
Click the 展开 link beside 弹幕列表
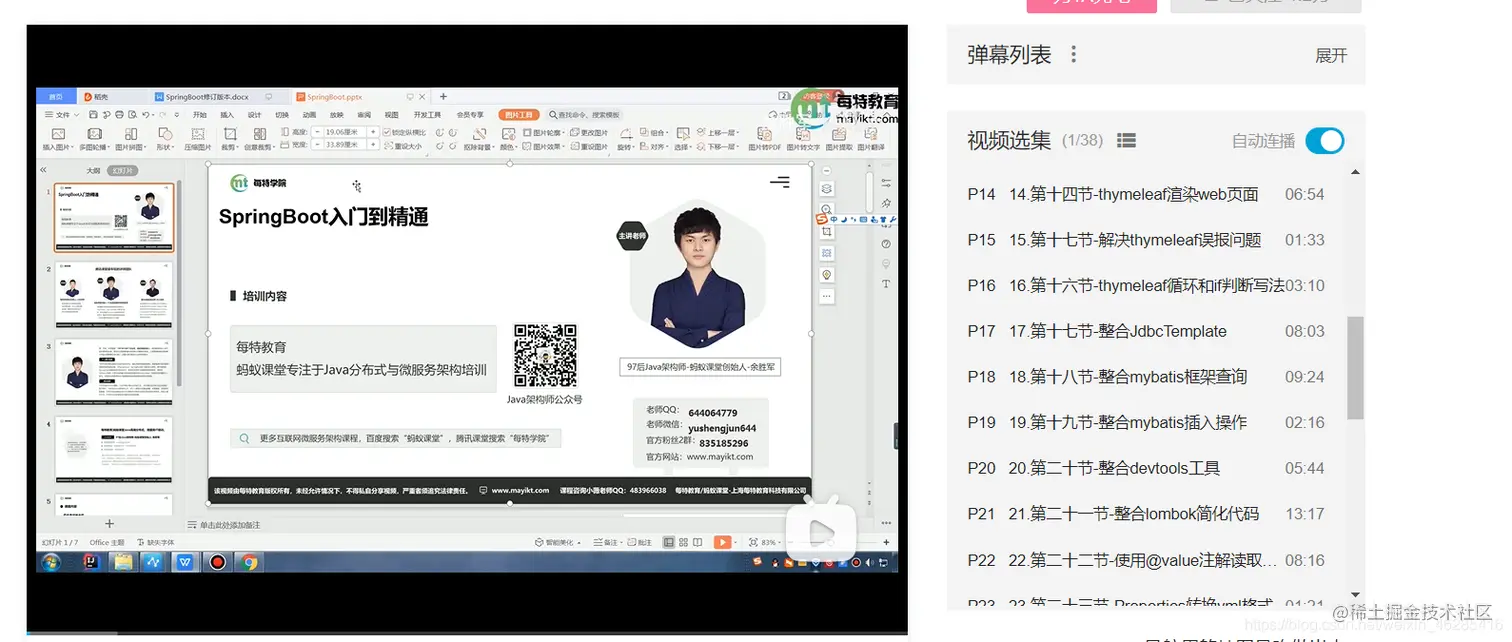[1330, 57]
